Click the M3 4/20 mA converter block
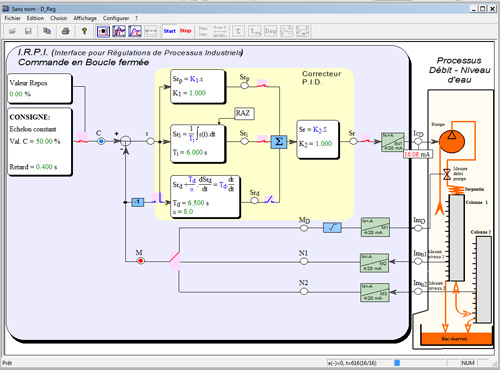Image resolution: width=500 pixels, height=370 pixels. point(375,293)
